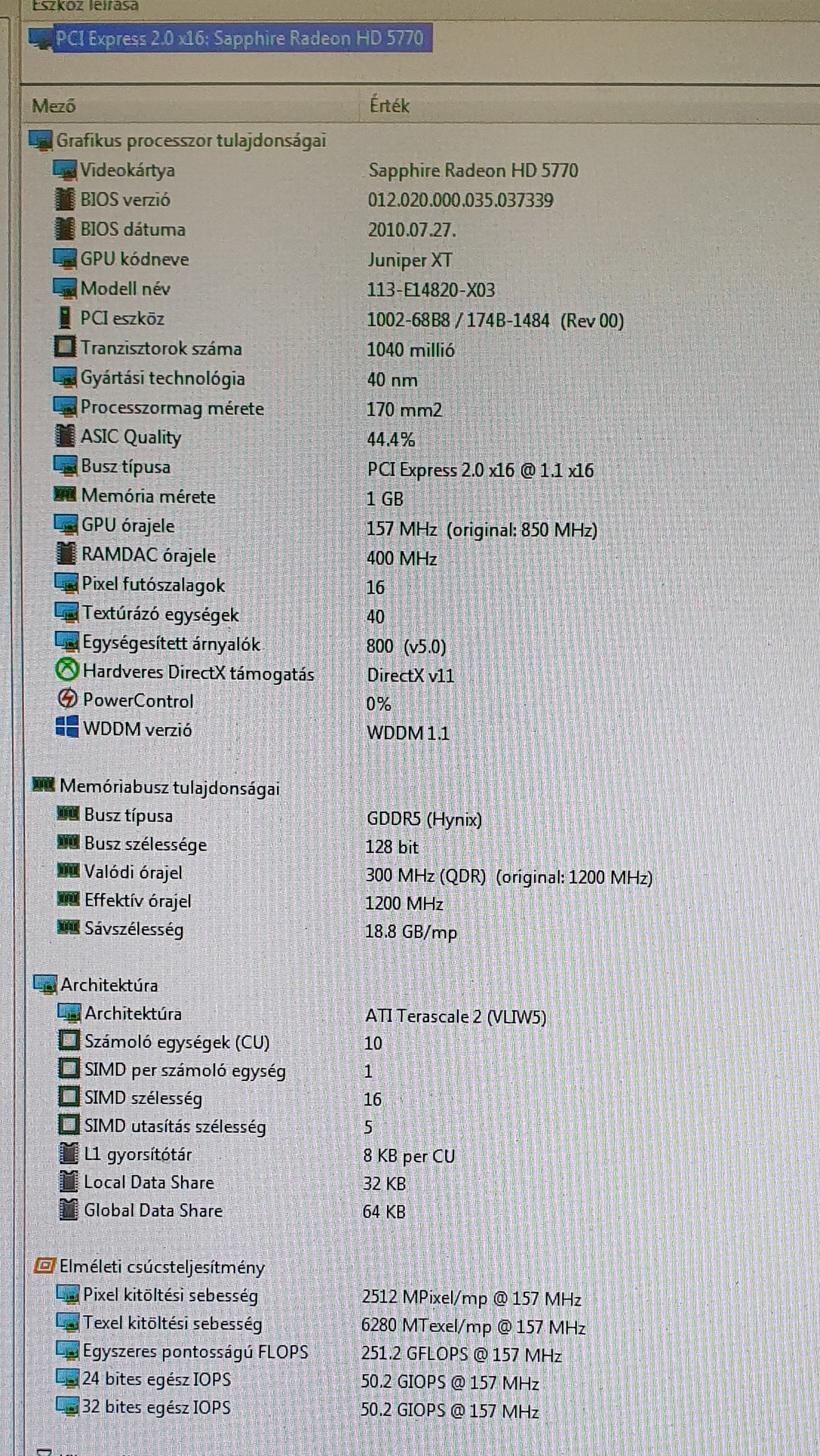
Task: Select the Juniper XT value
Action: pos(410,260)
